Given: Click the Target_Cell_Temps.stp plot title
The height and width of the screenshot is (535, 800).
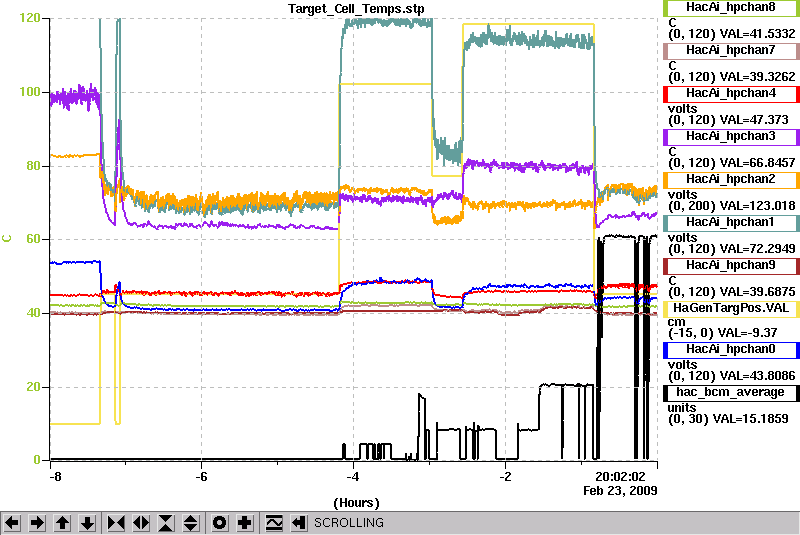Looking at the screenshot, I should pyautogui.click(x=356, y=9).
